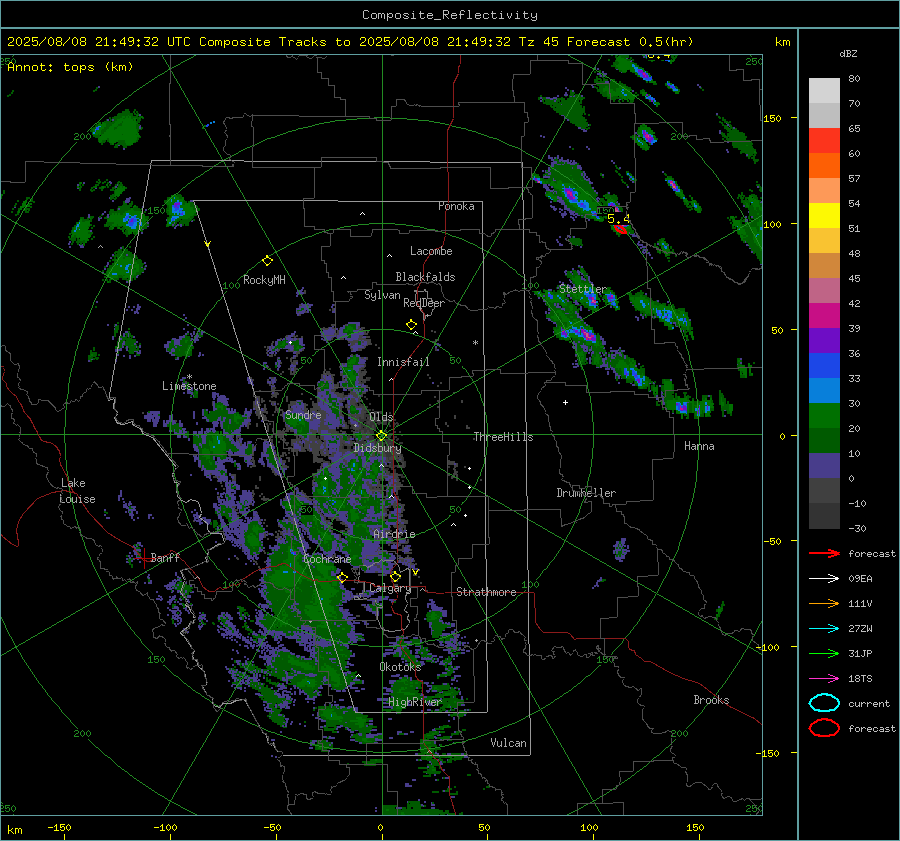Click the Brooks town label
Screen dimensions: 900x841
click(711, 700)
